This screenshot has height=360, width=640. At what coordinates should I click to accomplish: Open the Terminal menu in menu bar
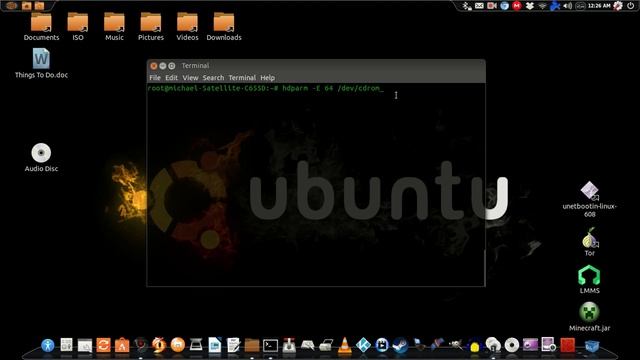point(242,78)
